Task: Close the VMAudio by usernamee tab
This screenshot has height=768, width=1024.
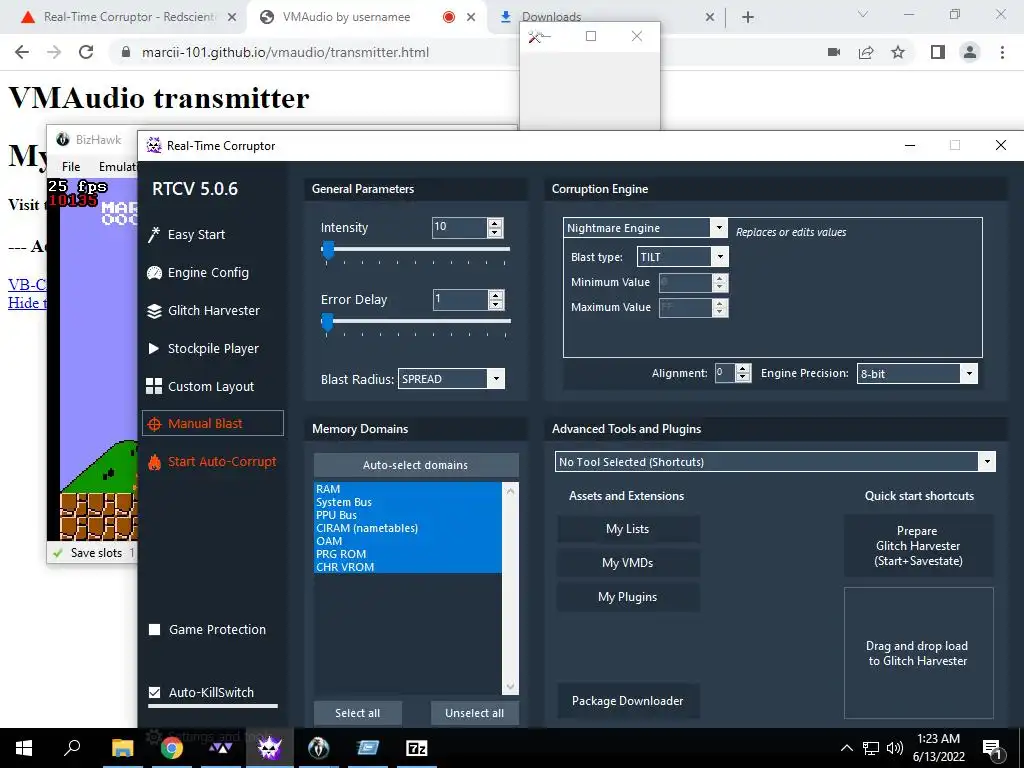Action: pyautogui.click(x=471, y=18)
